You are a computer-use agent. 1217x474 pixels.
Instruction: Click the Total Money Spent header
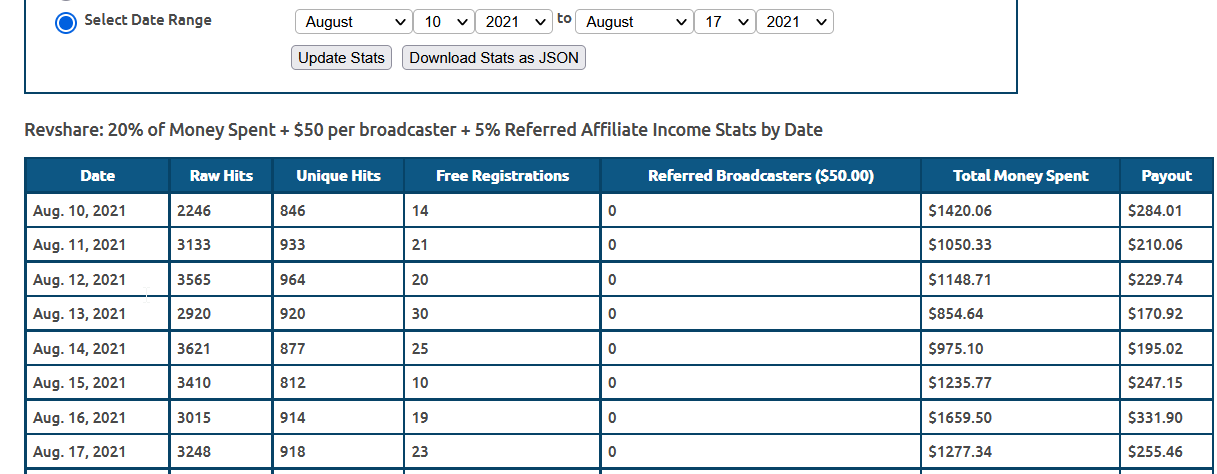click(1020, 176)
